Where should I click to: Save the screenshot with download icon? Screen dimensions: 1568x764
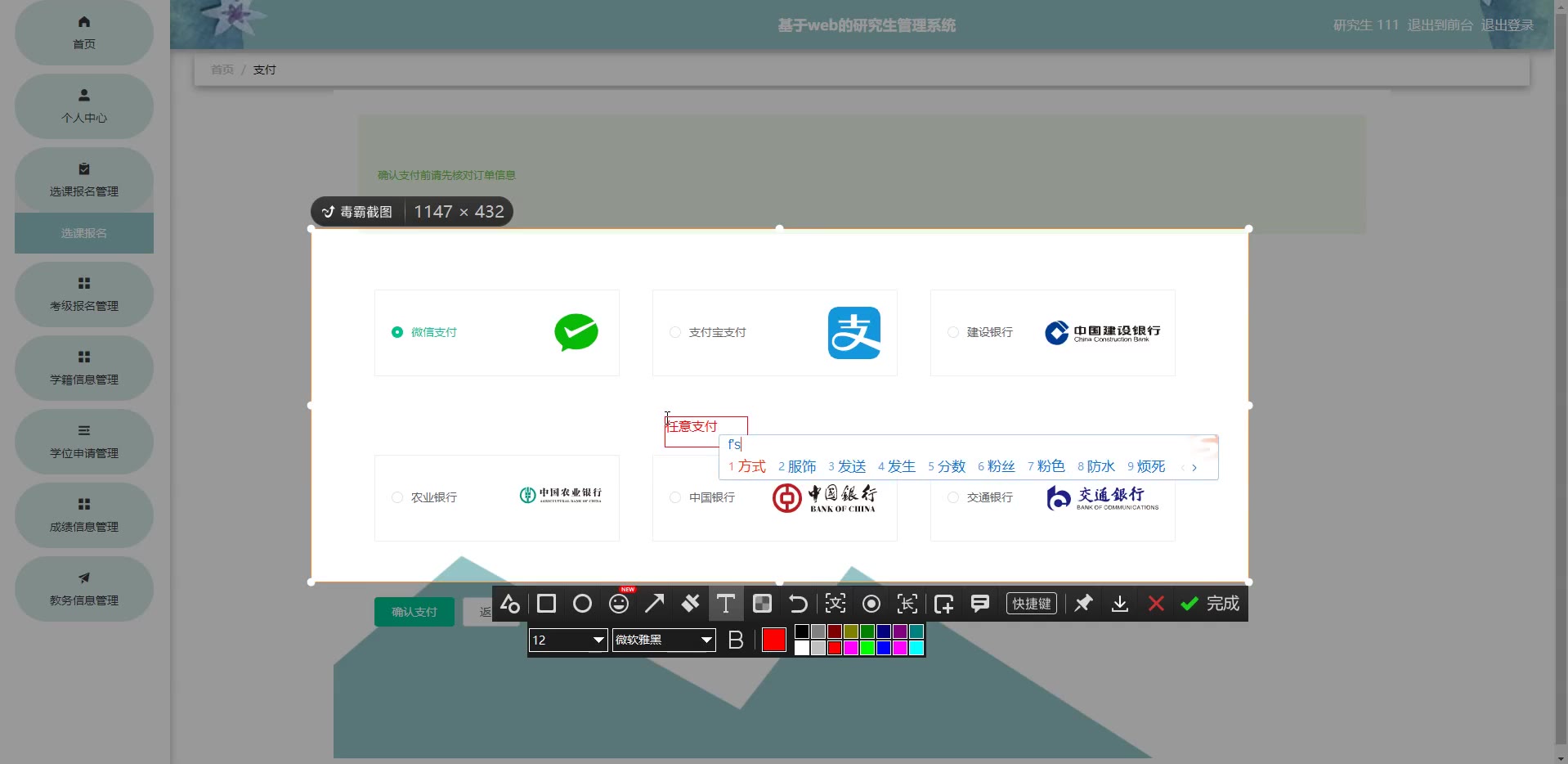point(1120,604)
